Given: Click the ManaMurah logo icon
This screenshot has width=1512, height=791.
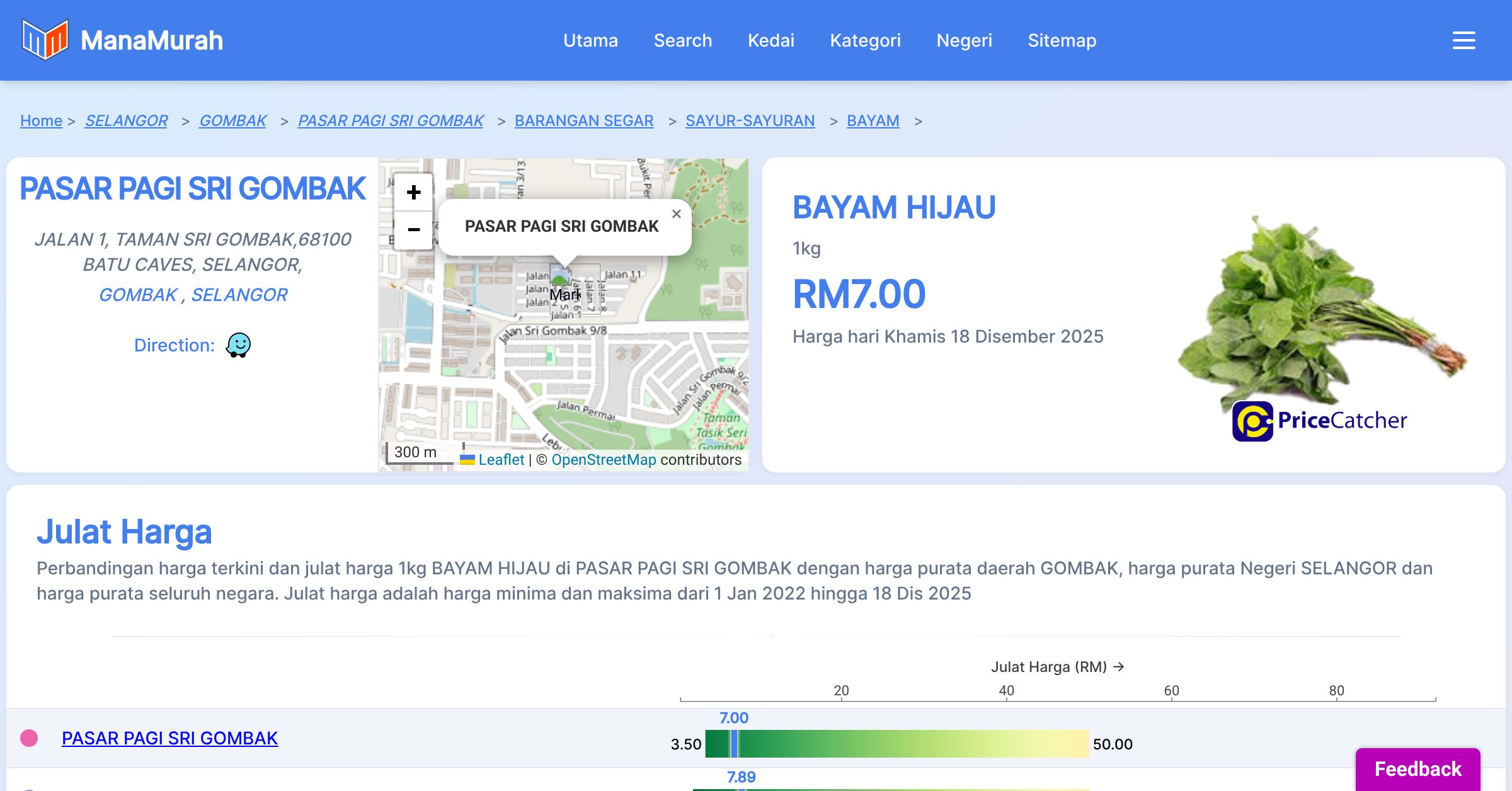Looking at the screenshot, I should click(x=45, y=39).
